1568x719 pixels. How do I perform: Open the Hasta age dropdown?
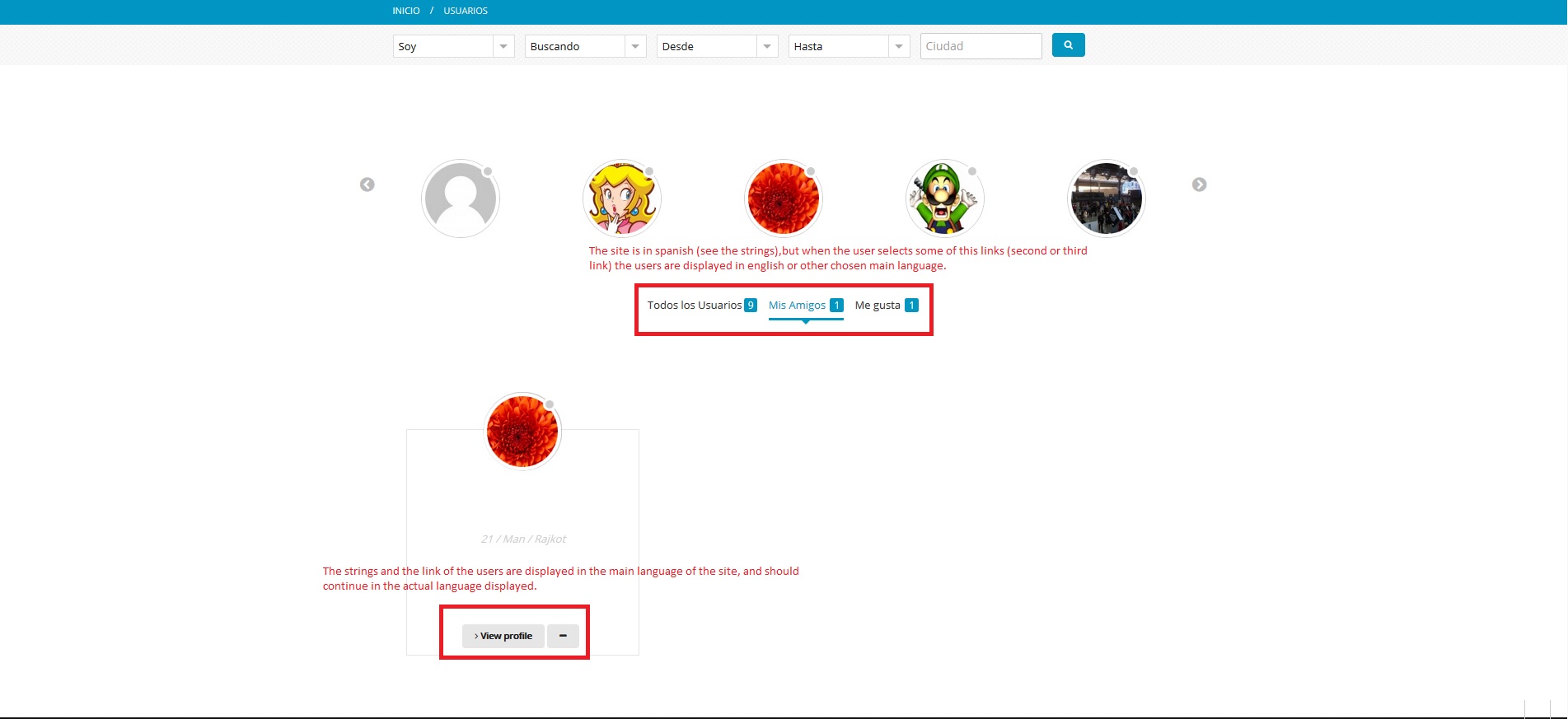click(849, 46)
